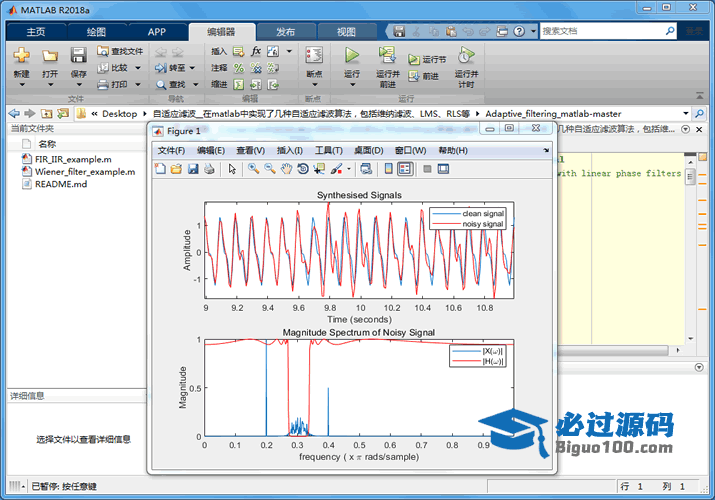Viewport: 715px width, 500px height.
Task: Click Save Figure icon in Figure 1 toolbar
Action: (193, 169)
